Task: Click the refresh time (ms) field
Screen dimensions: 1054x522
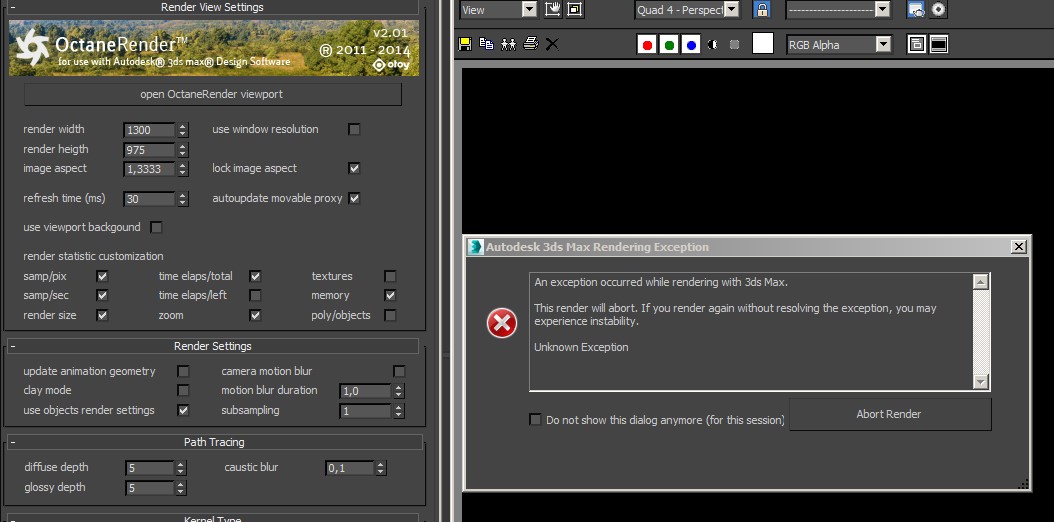Action: coord(149,199)
